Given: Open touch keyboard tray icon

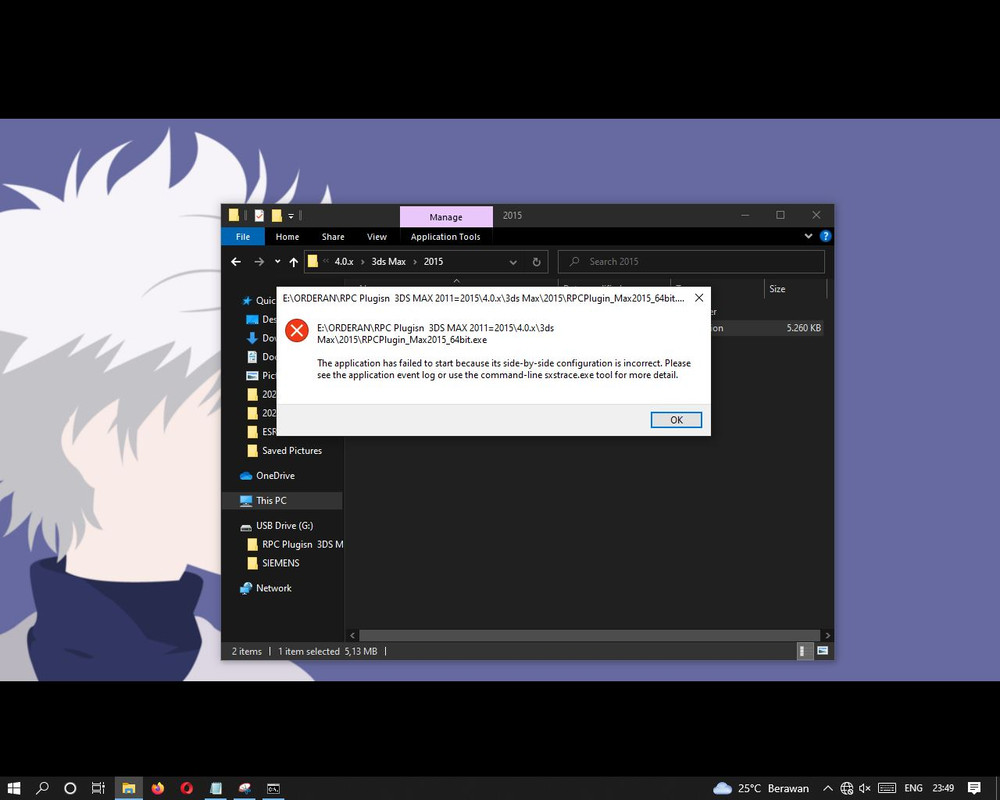Looking at the screenshot, I should pyautogui.click(x=886, y=789).
